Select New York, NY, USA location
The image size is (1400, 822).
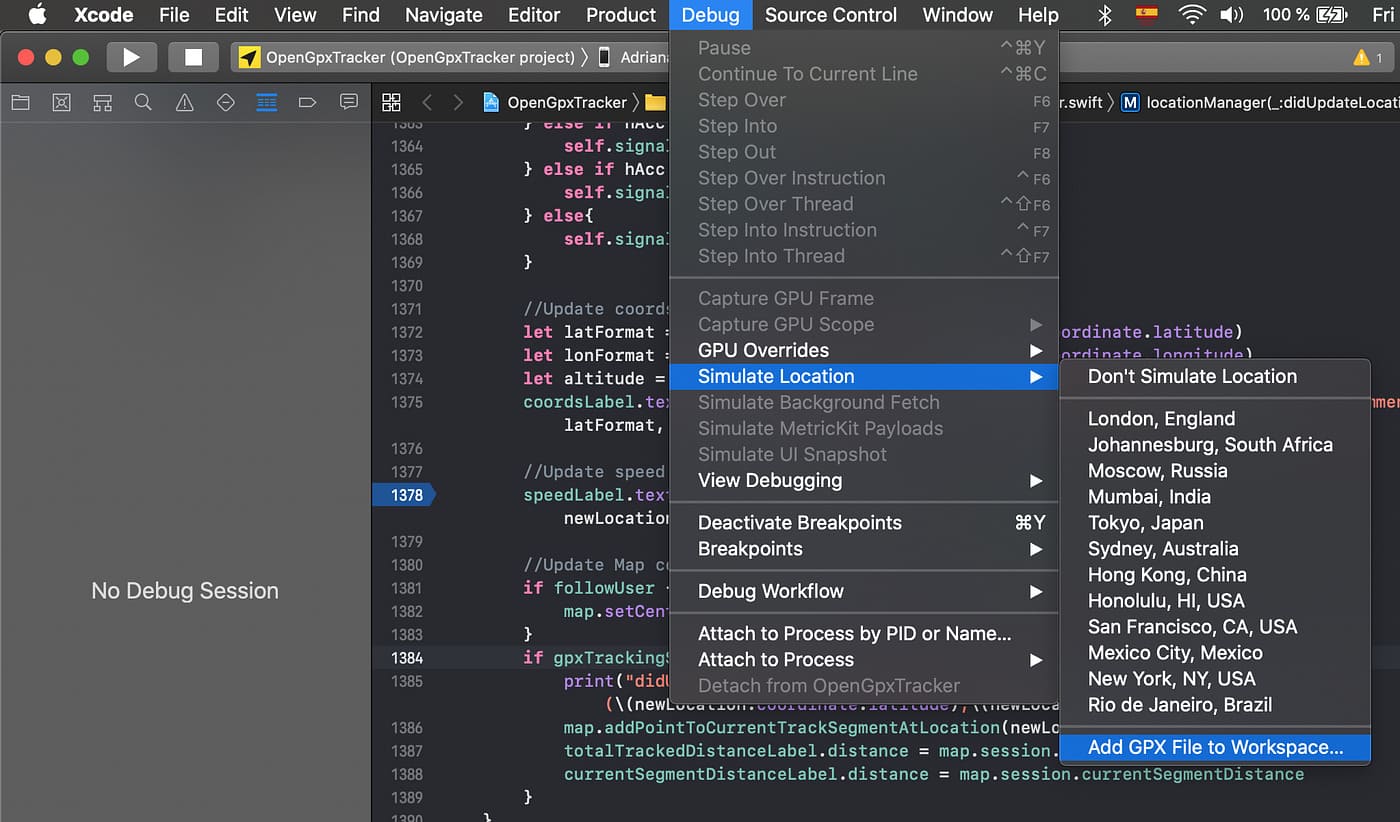click(x=1215, y=678)
